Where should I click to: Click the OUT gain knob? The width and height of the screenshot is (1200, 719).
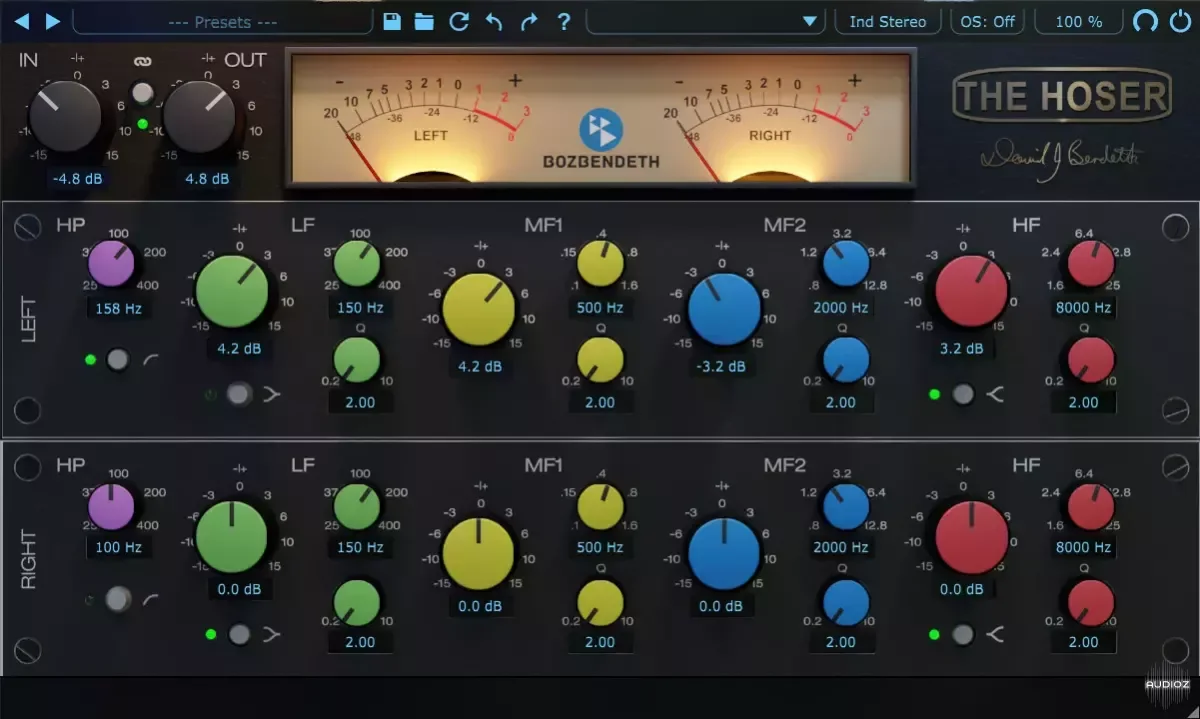tap(198, 116)
